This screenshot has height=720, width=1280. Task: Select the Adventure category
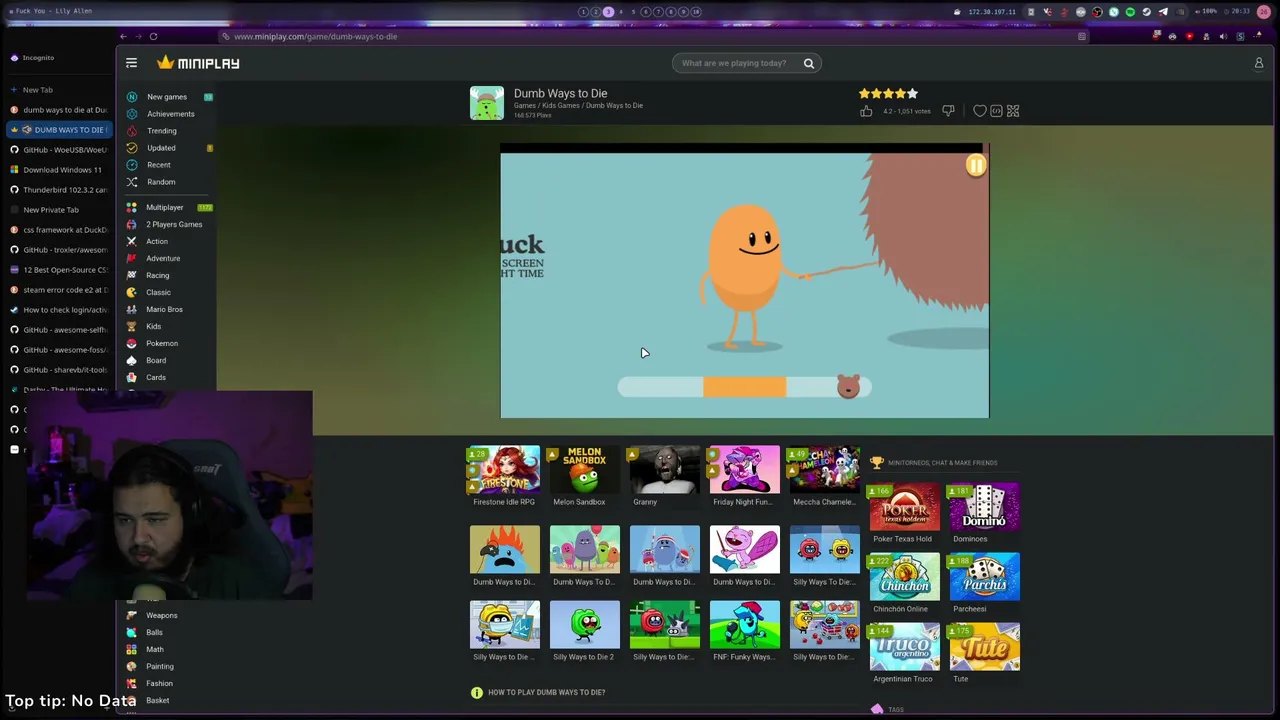163,258
